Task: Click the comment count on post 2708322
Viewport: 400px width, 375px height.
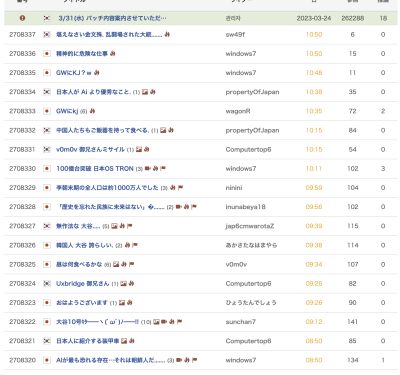Action: tap(146, 322)
